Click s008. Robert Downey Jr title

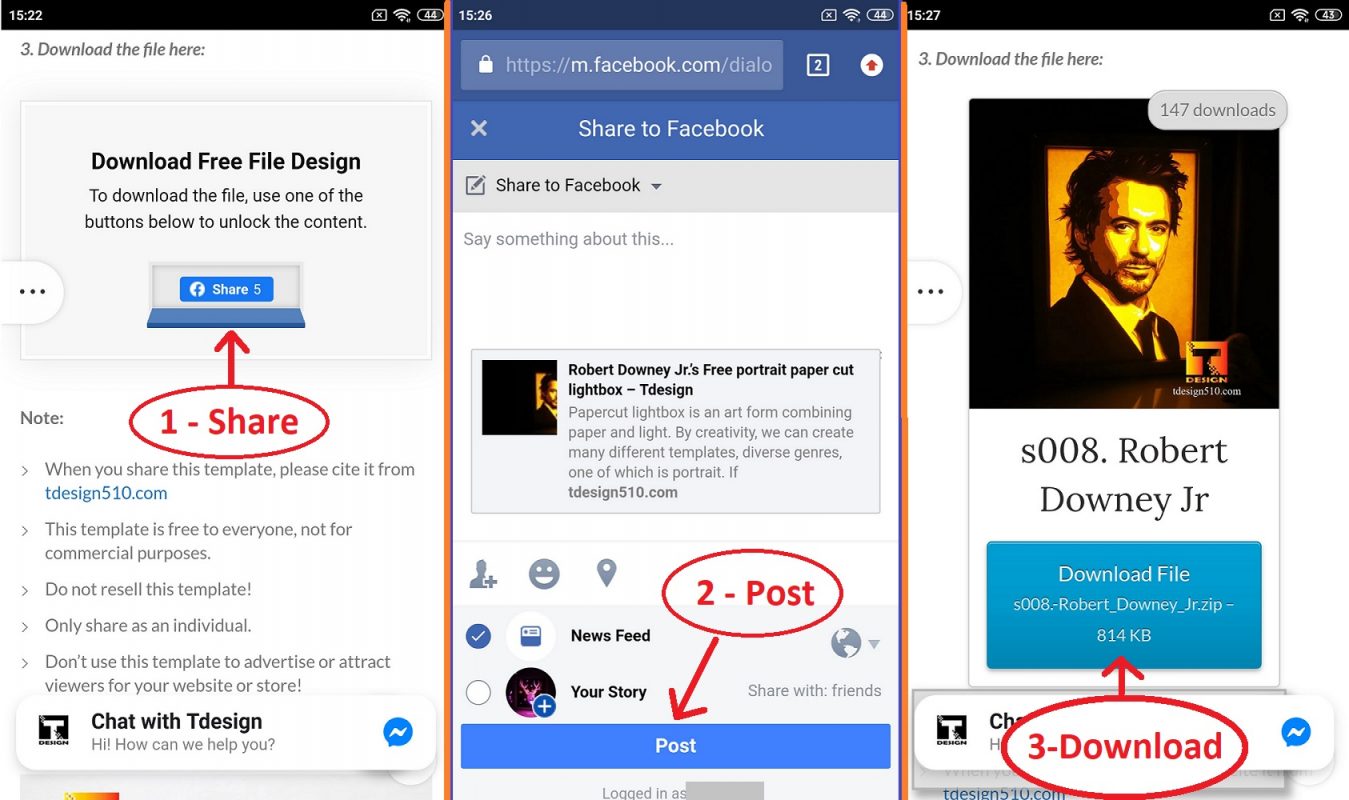tap(1124, 475)
